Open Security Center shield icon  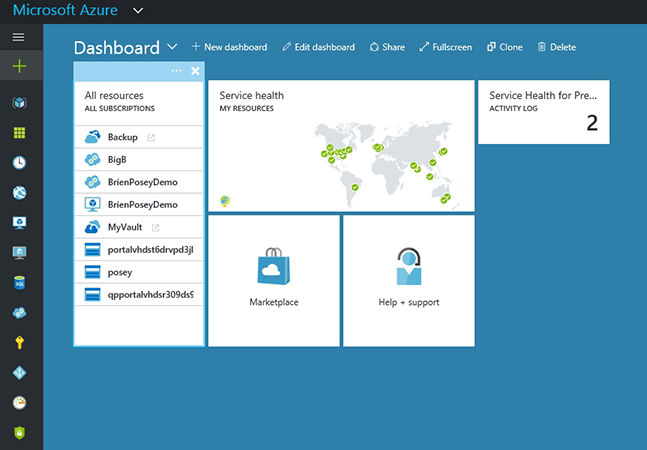pos(19,433)
